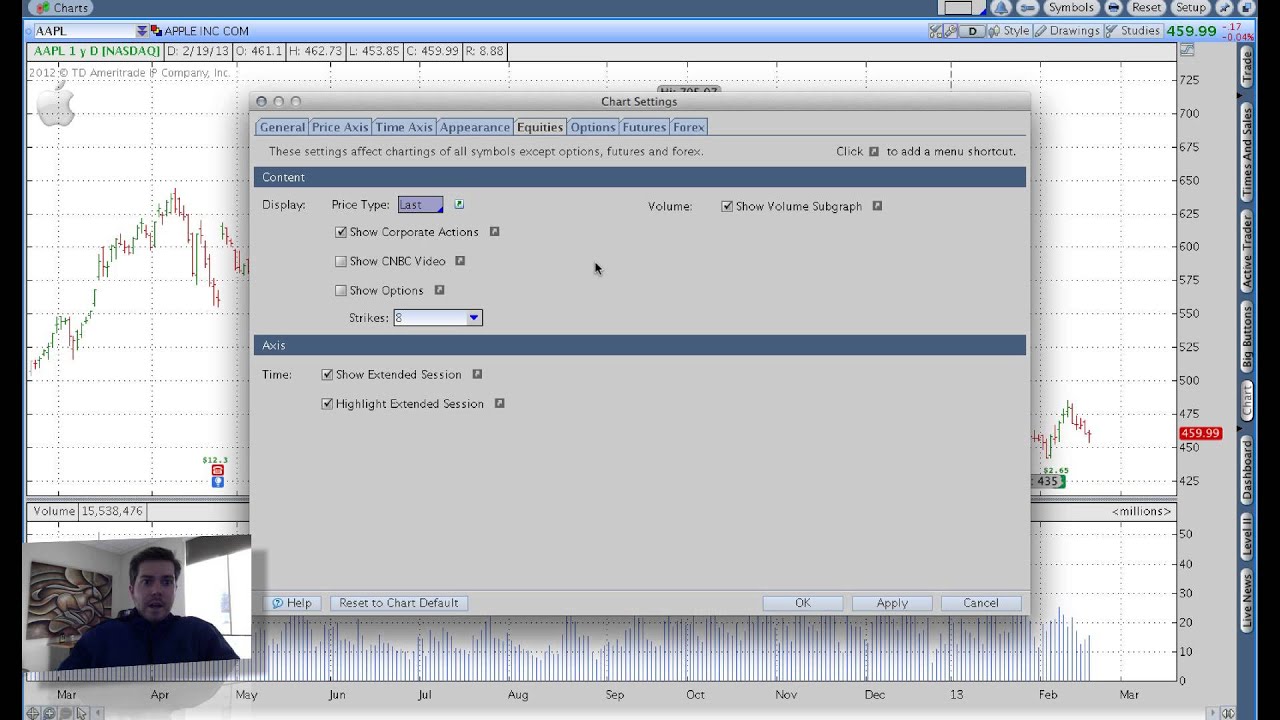
Task: Enable Show CNBC Video checkbox
Action: (341, 261)
